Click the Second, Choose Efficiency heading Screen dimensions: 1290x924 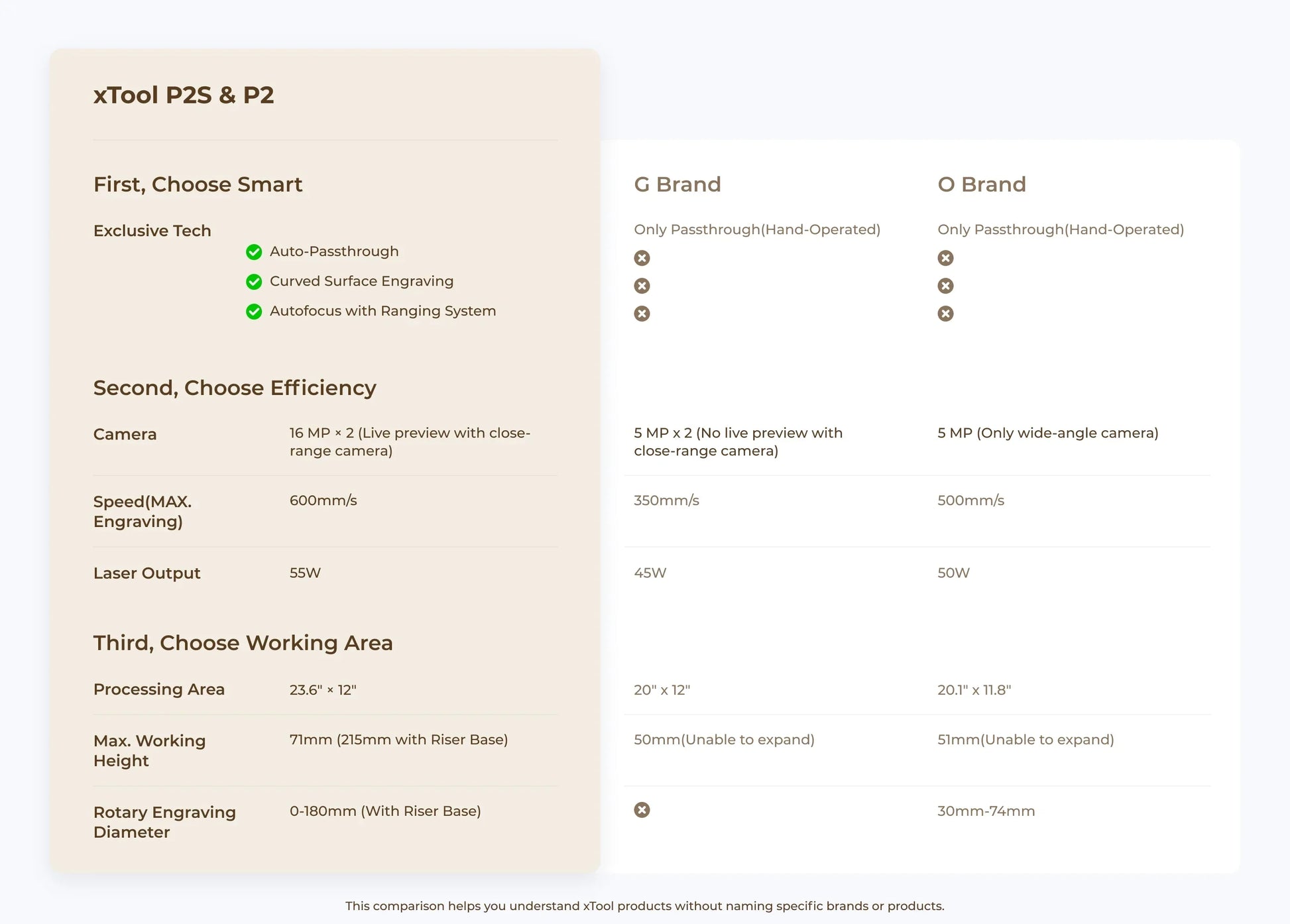point(235,388)
